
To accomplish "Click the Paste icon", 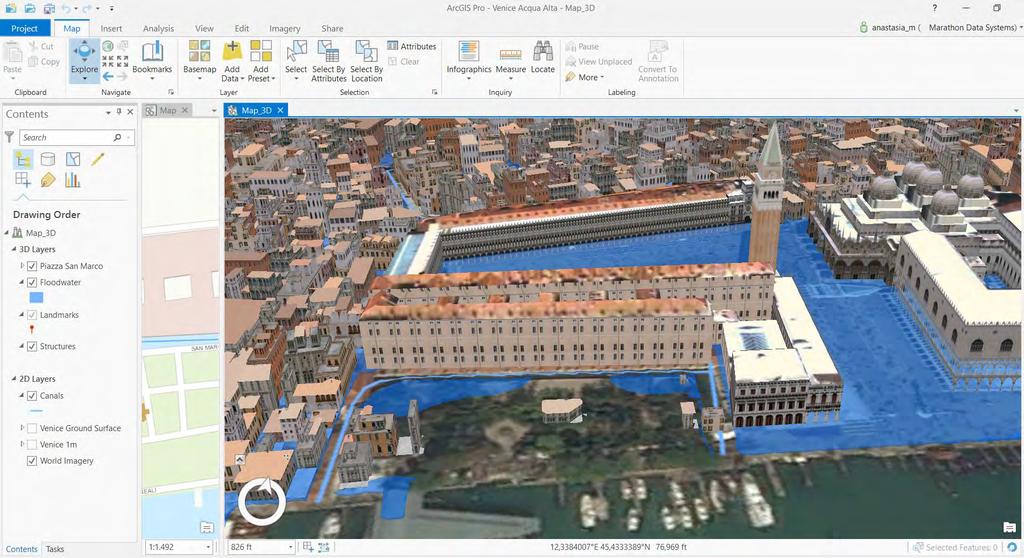I will click(12, 52).
